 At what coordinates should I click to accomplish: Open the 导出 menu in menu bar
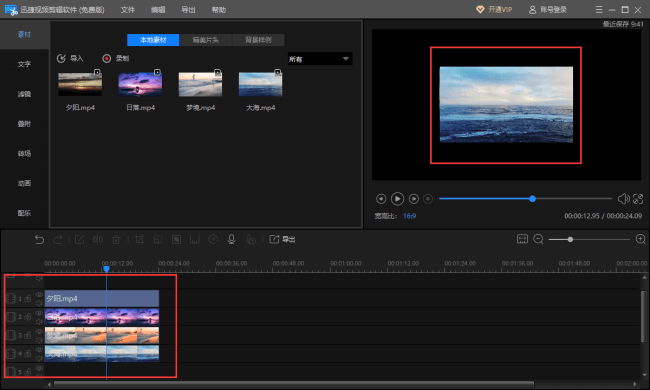188,10
